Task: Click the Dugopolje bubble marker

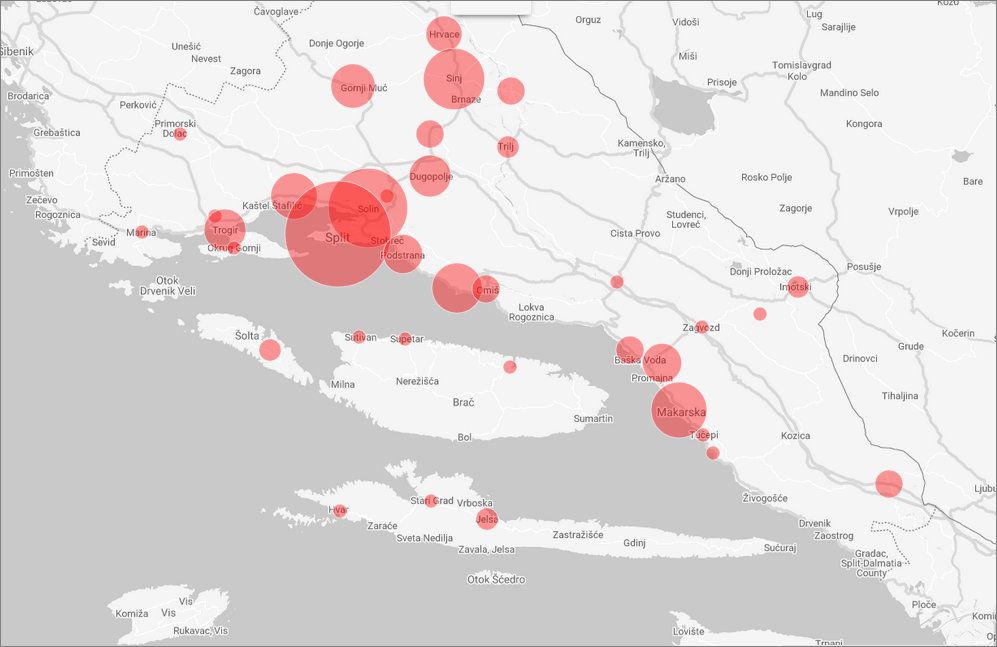Action: pyautogui.click(x=429, y=176)
